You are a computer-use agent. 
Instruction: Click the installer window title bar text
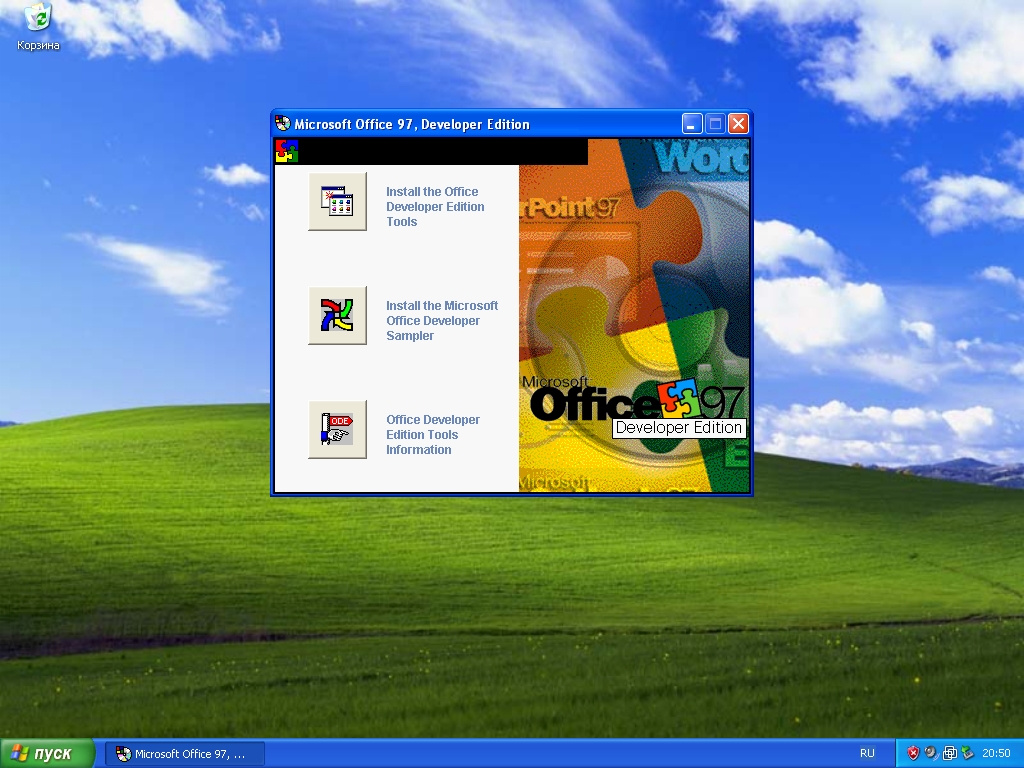click(410, 123)
